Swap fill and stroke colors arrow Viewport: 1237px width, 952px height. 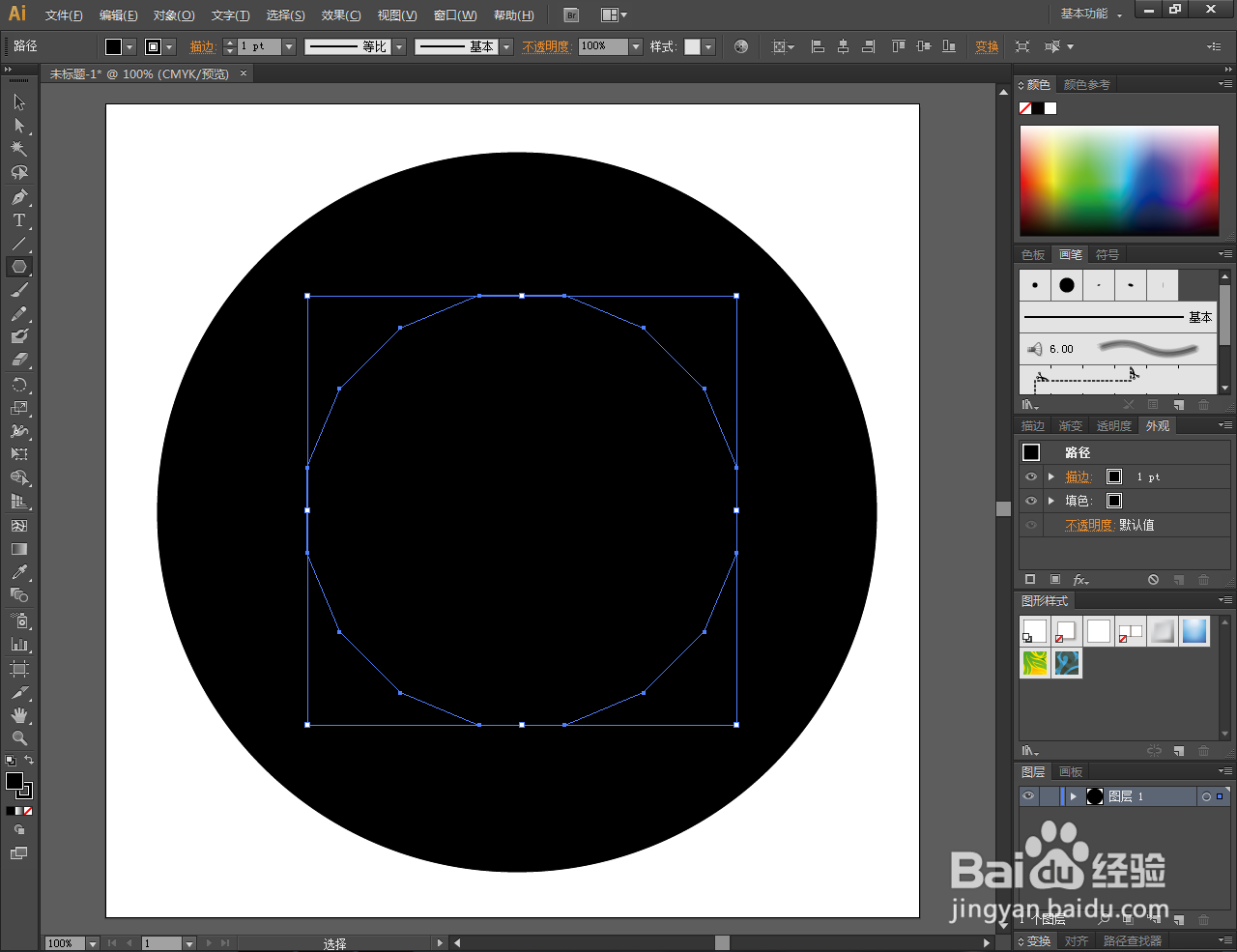tap(29, 760)
